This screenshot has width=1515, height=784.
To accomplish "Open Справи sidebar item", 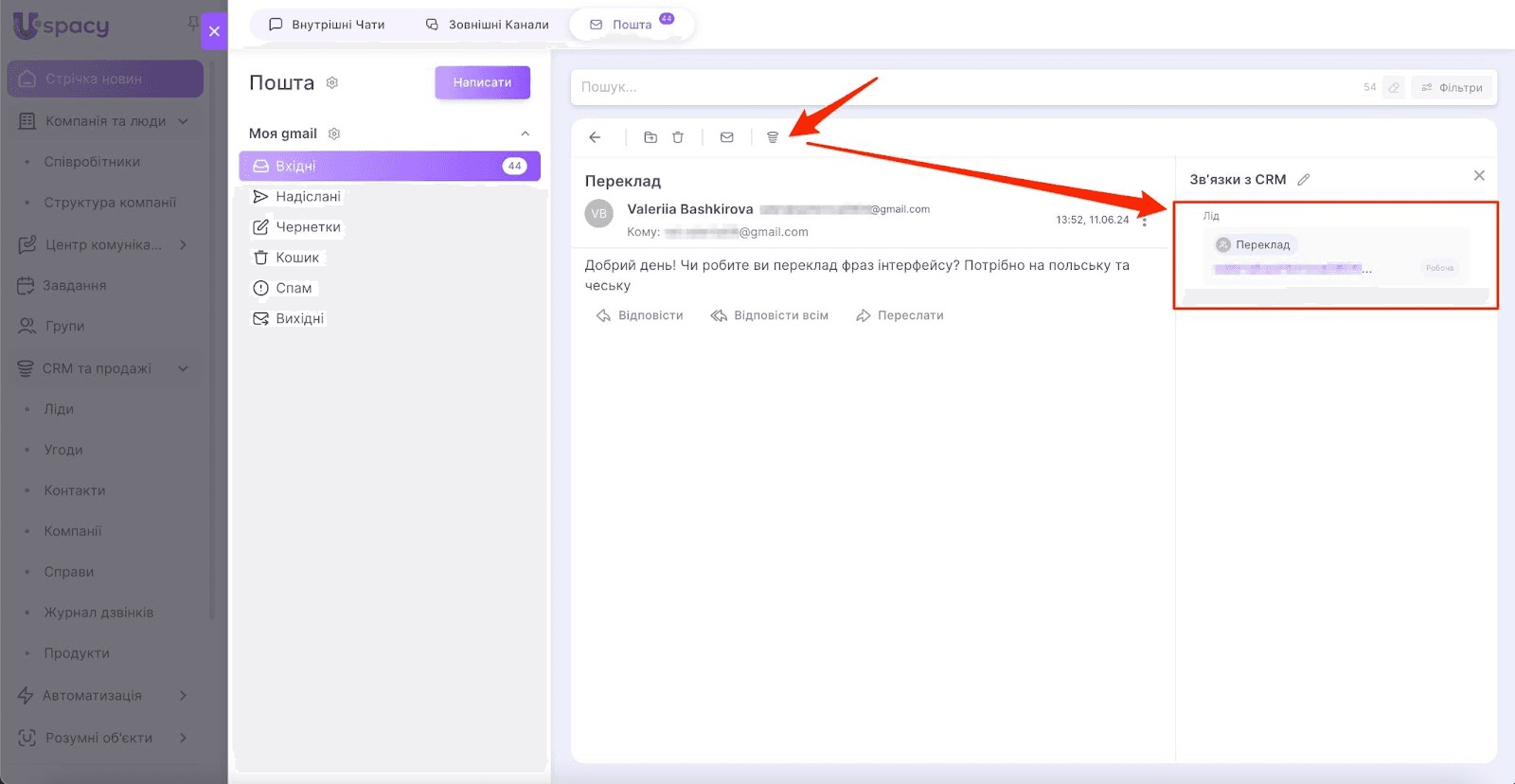I will coord(69,572).
